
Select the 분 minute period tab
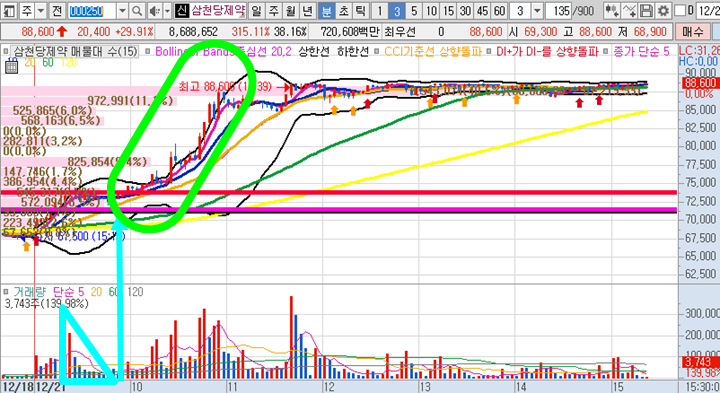point(326,10)
